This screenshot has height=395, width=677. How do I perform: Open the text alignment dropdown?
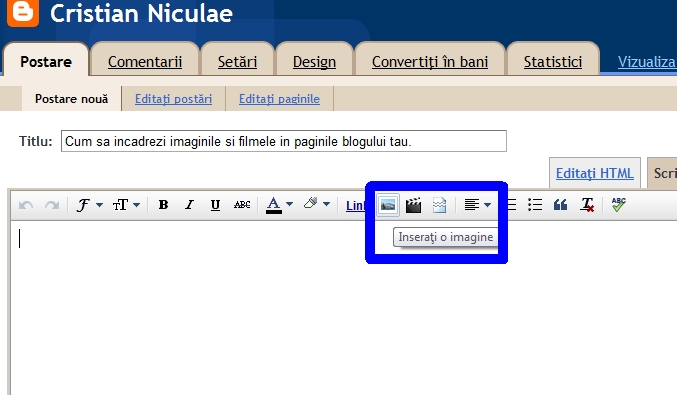point(477,205)
